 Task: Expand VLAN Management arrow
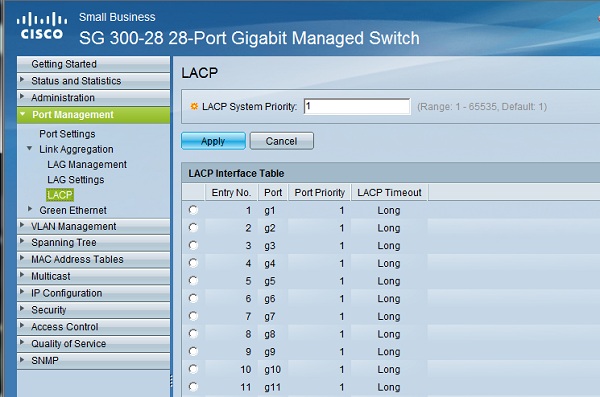[22, 225]
